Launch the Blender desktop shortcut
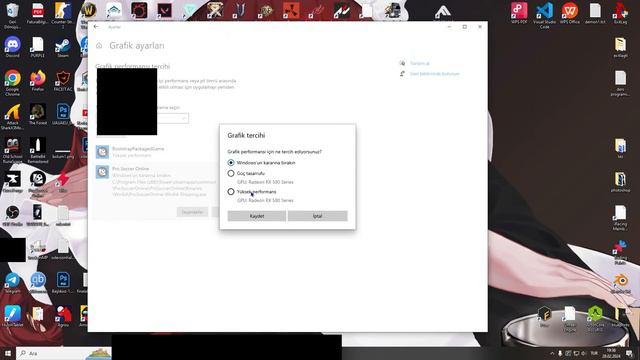 pyautogui.click(x=620, y=284)
